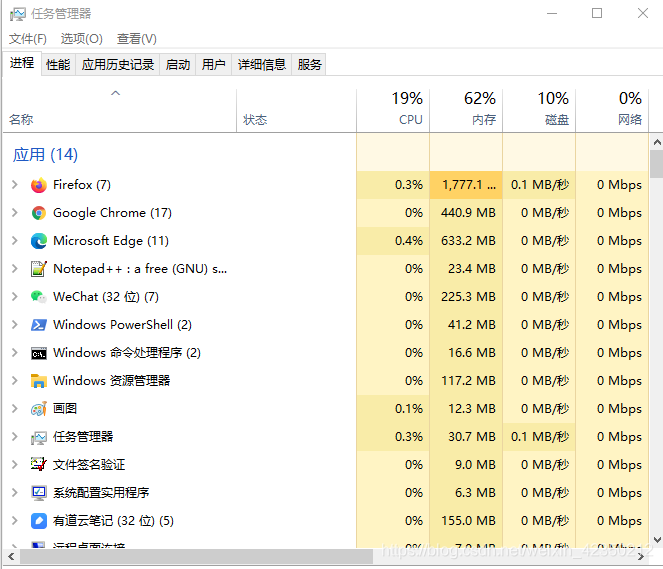Switch to the 服务 tab

[309, 65]
